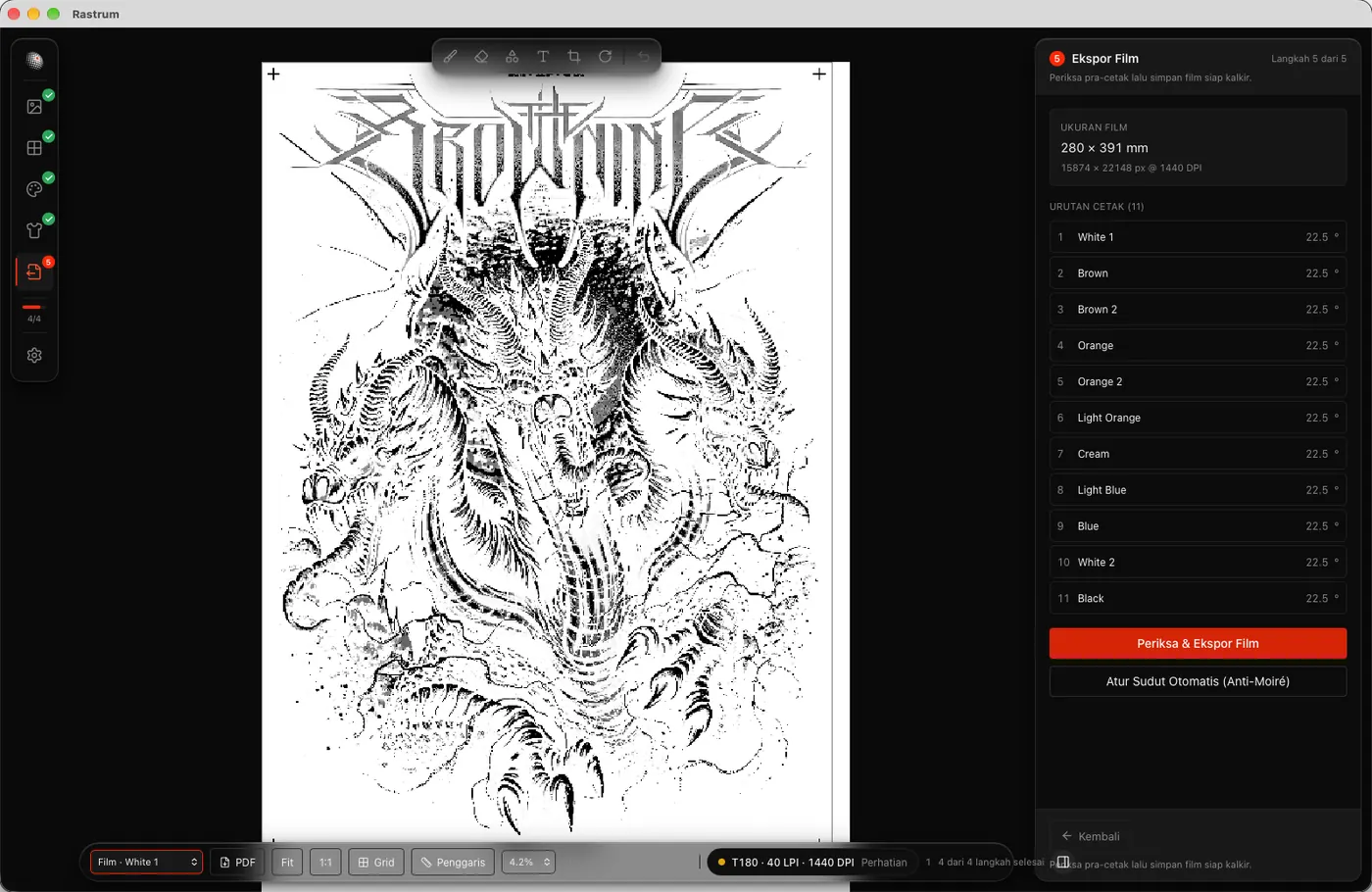Select the eraser tool
This screenshot has height=892, width=1372.
(481, 57)
